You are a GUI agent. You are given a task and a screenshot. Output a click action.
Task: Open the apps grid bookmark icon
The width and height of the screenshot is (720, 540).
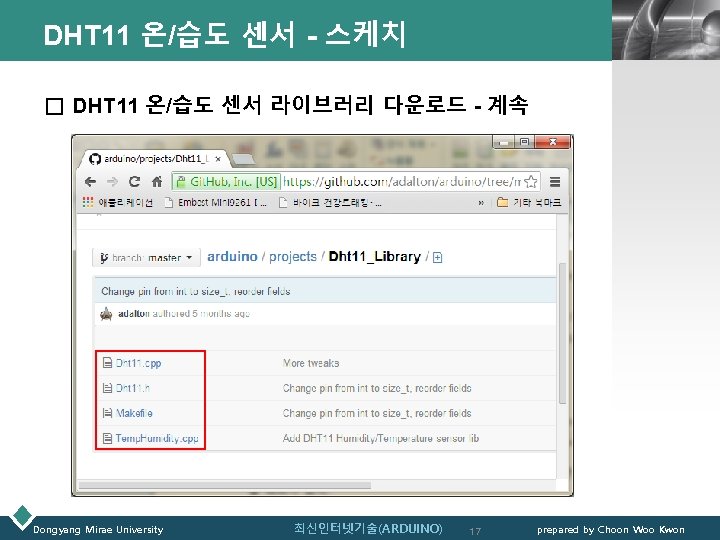[88, 202]
